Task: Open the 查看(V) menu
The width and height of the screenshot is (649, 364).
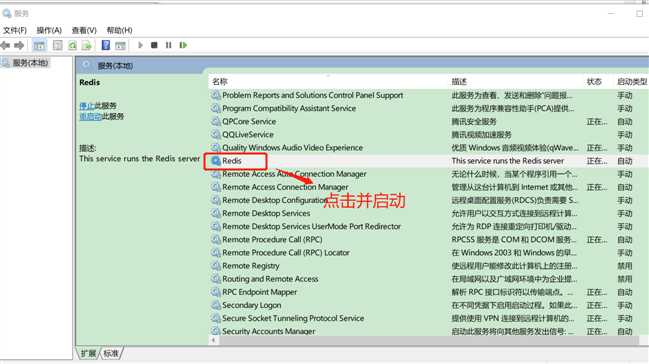Action: point(84,30)
